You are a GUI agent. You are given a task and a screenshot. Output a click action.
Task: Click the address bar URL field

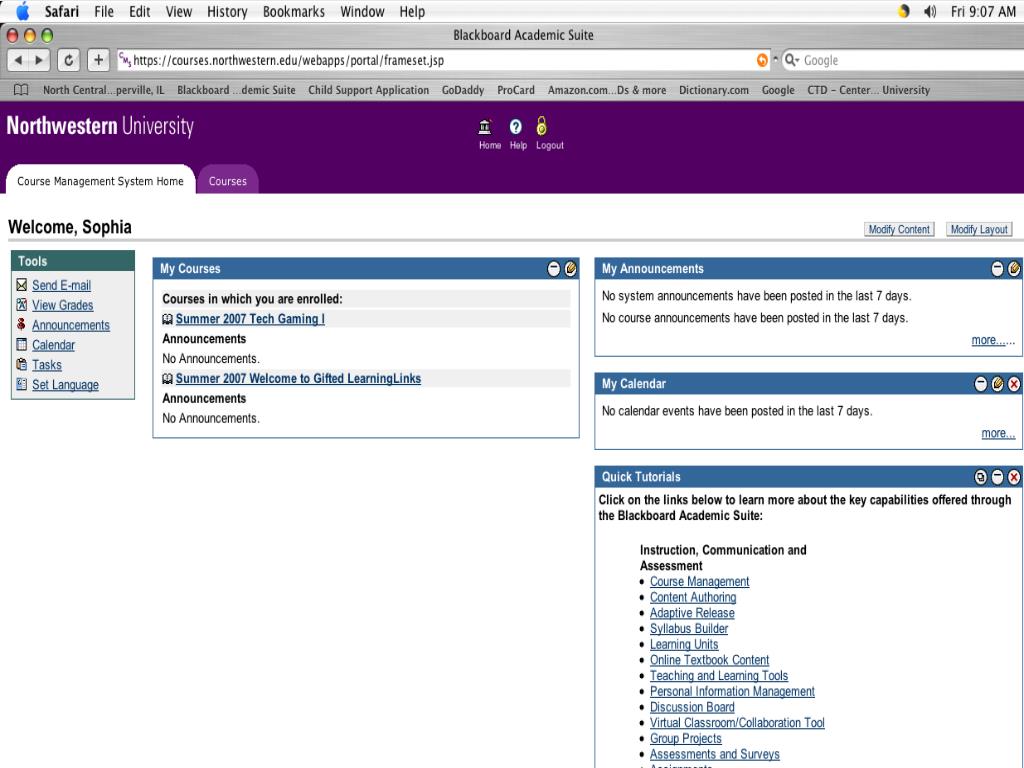coord(436,60)
